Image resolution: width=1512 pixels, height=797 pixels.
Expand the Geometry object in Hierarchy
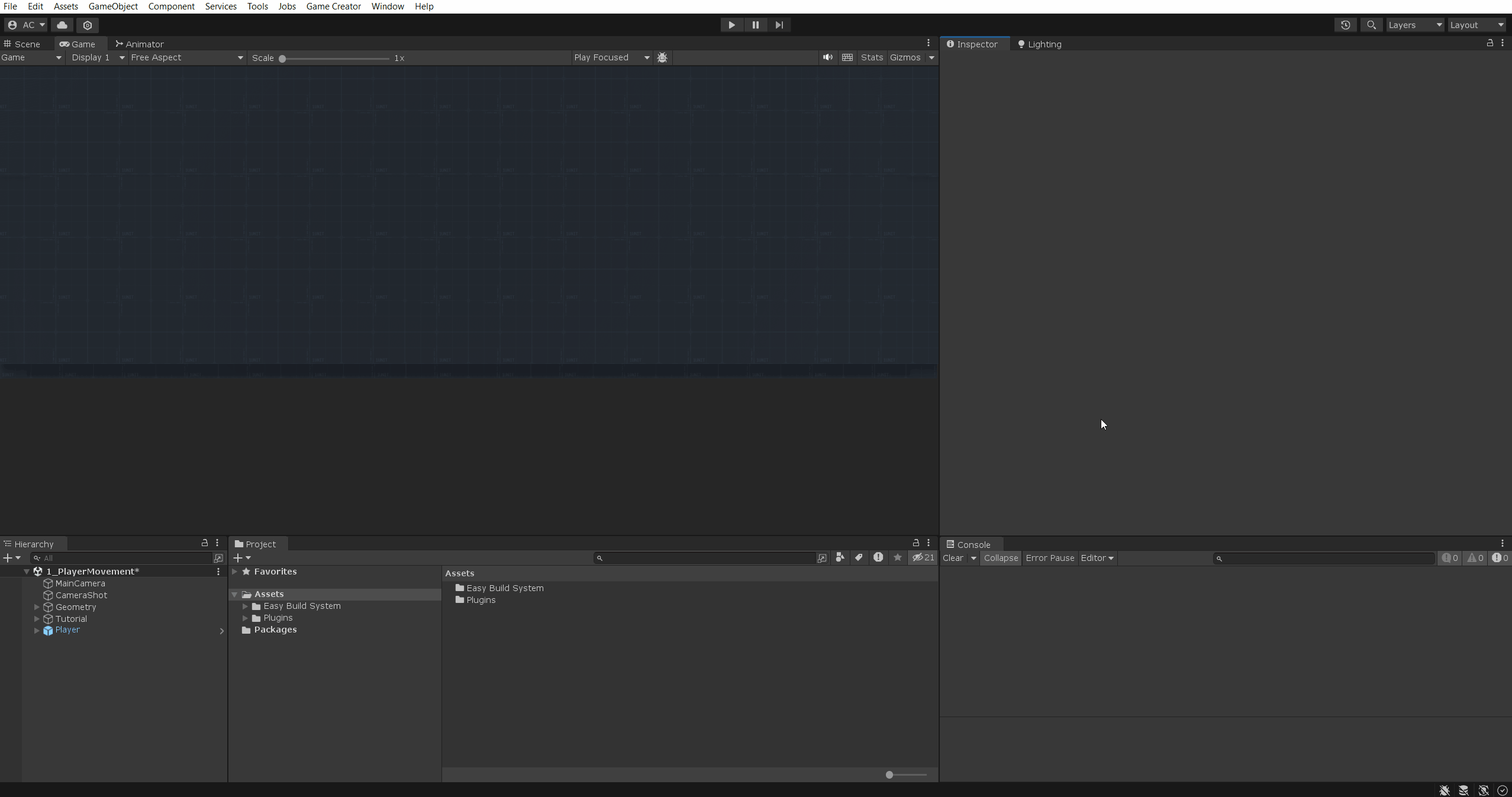[x=37, y=607]
